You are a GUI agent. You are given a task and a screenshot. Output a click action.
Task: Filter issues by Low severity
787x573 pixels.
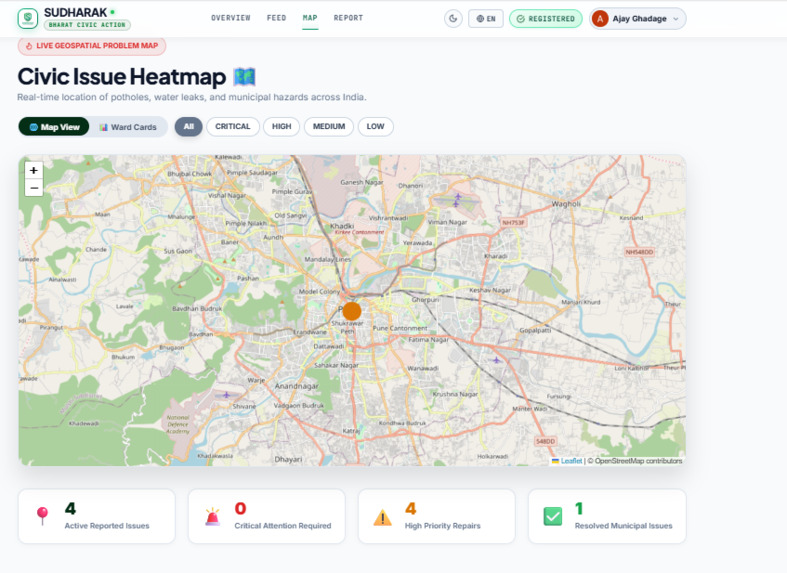tap(375, 126)
